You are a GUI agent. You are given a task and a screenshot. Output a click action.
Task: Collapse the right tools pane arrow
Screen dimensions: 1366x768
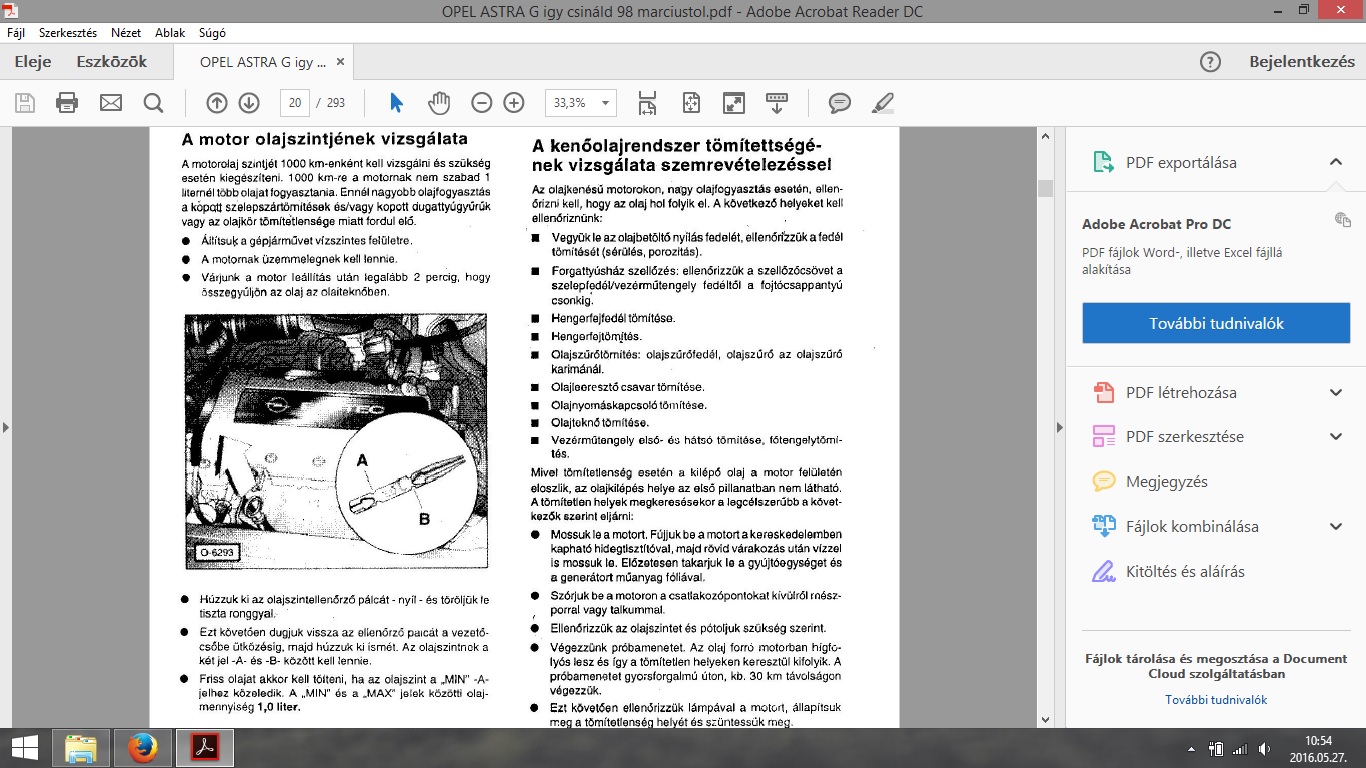click(1060, 427)
